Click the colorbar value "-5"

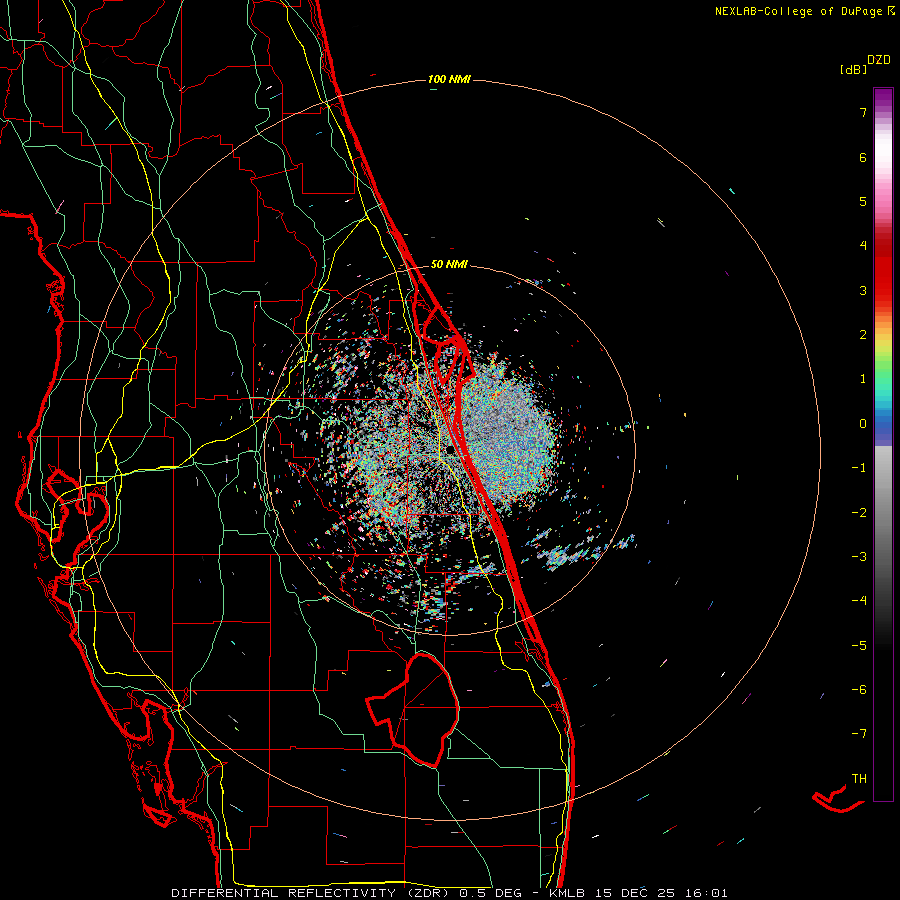pos(859,646)
